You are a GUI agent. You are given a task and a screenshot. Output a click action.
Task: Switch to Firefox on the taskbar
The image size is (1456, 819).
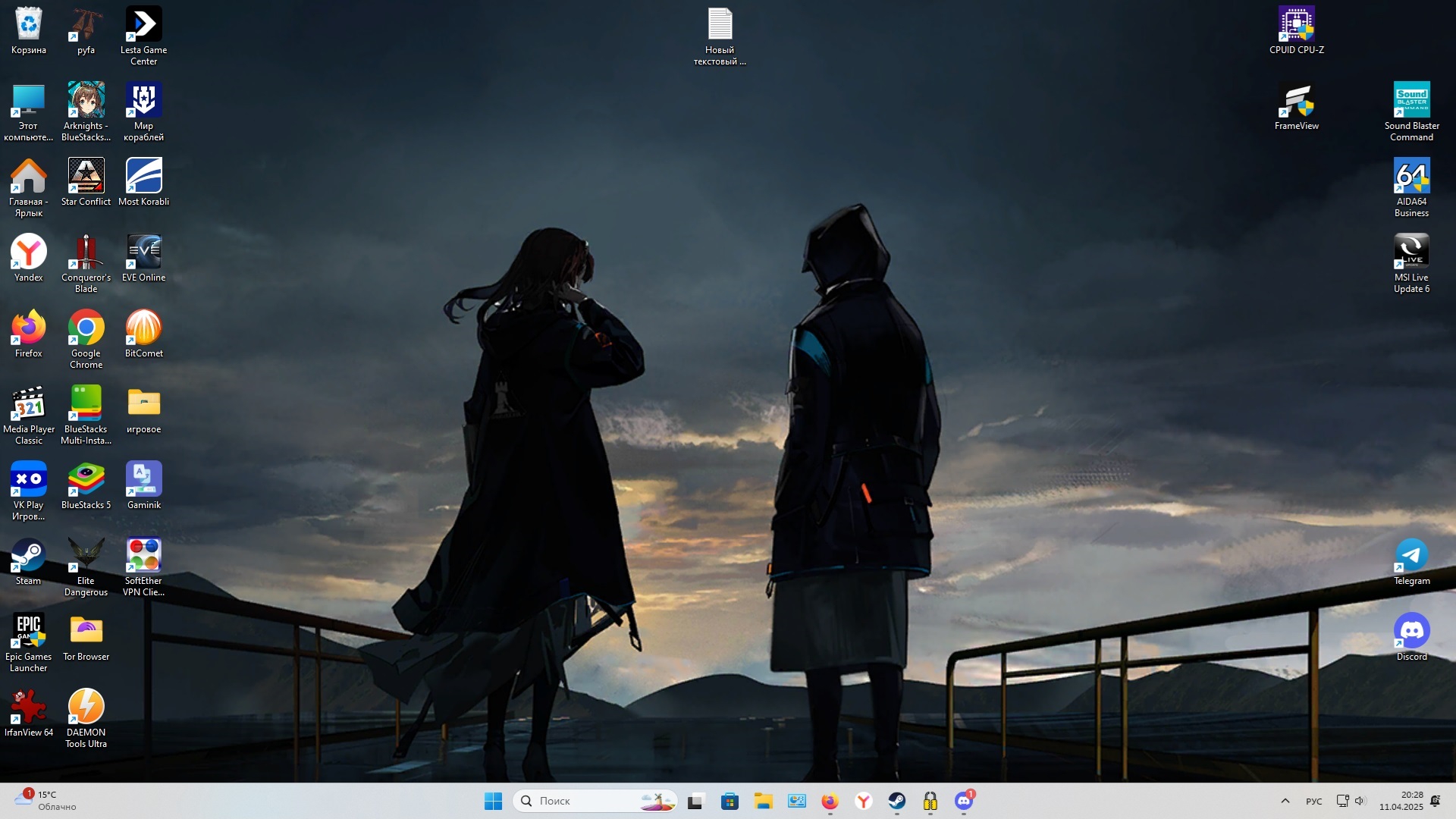click(830, 801)
